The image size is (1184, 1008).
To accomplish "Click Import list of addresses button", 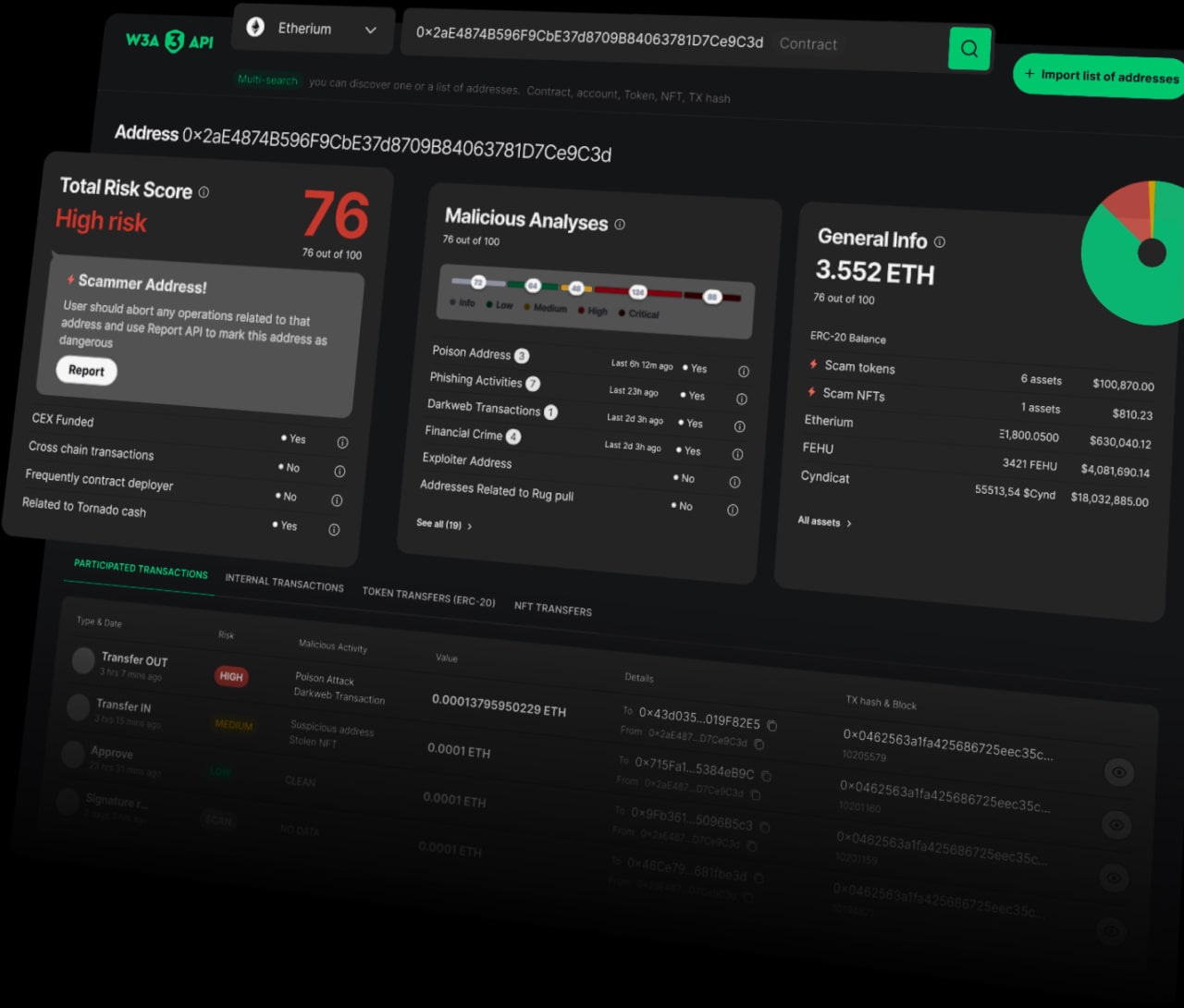I will click(x=1101, y=76).
